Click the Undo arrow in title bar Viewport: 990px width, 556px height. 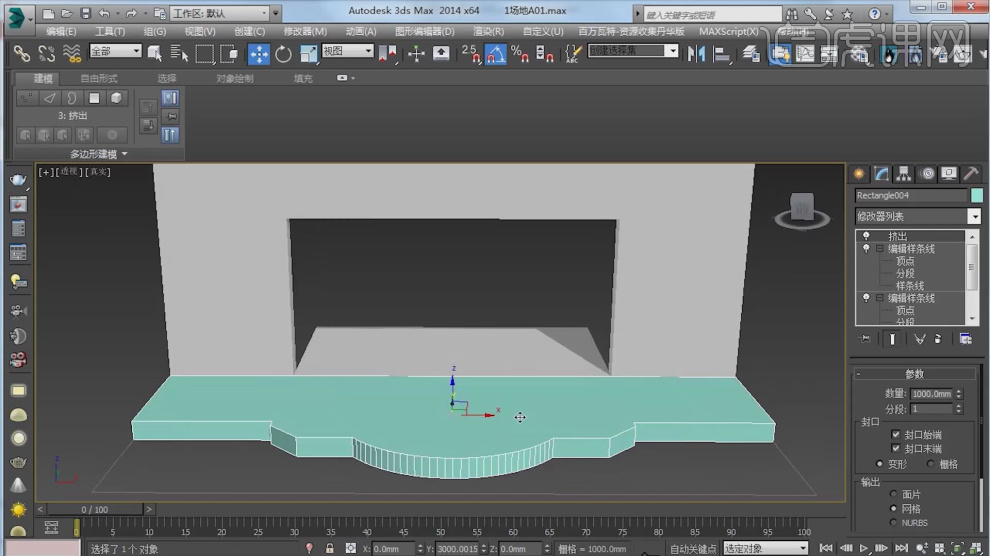(104, 13)
